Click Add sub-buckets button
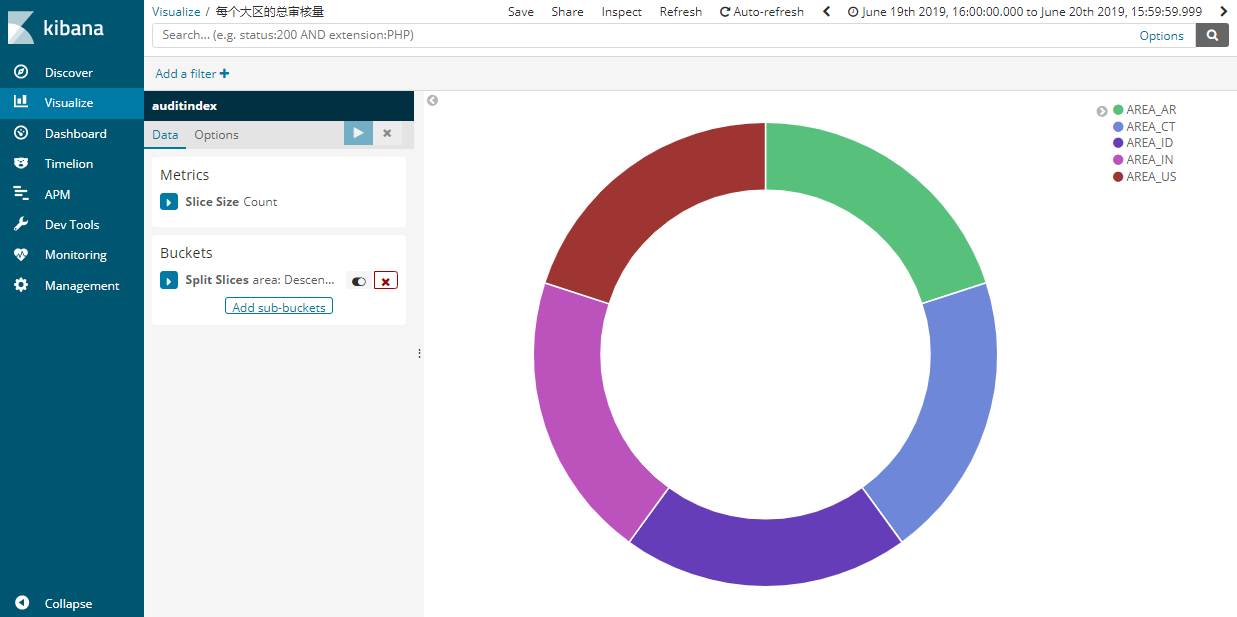Viewport: 1237px width, 617px height. [279, 307]
